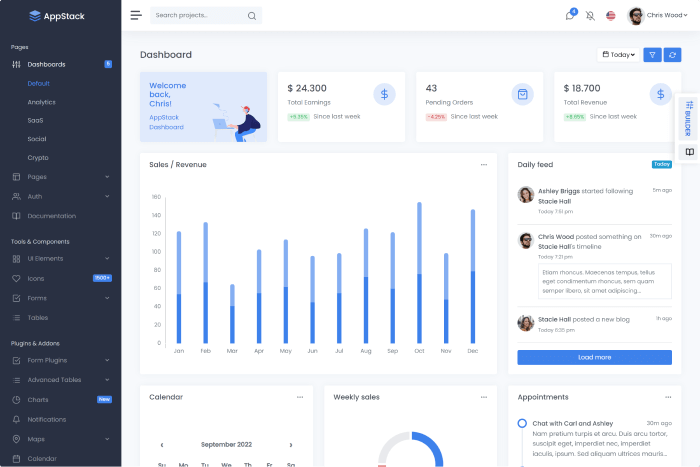
Task: Click the blue filter button
Action: pos(652,54)
